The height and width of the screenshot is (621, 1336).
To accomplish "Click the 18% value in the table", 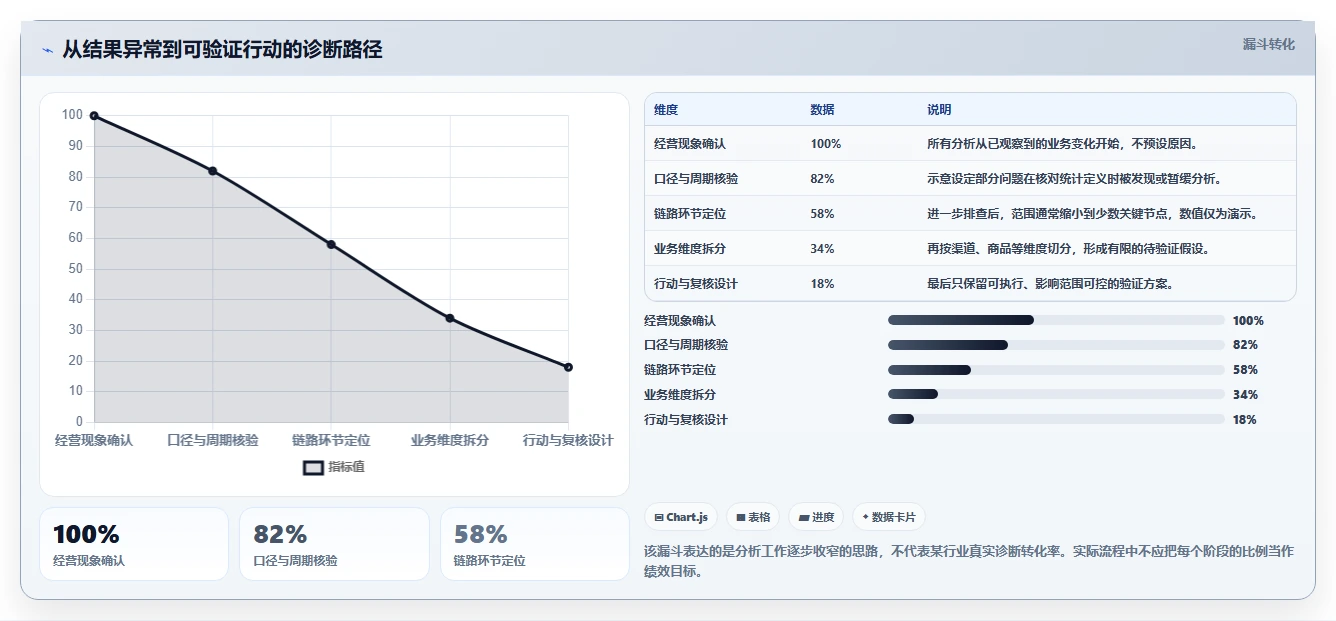I will [x=822, y=284].
